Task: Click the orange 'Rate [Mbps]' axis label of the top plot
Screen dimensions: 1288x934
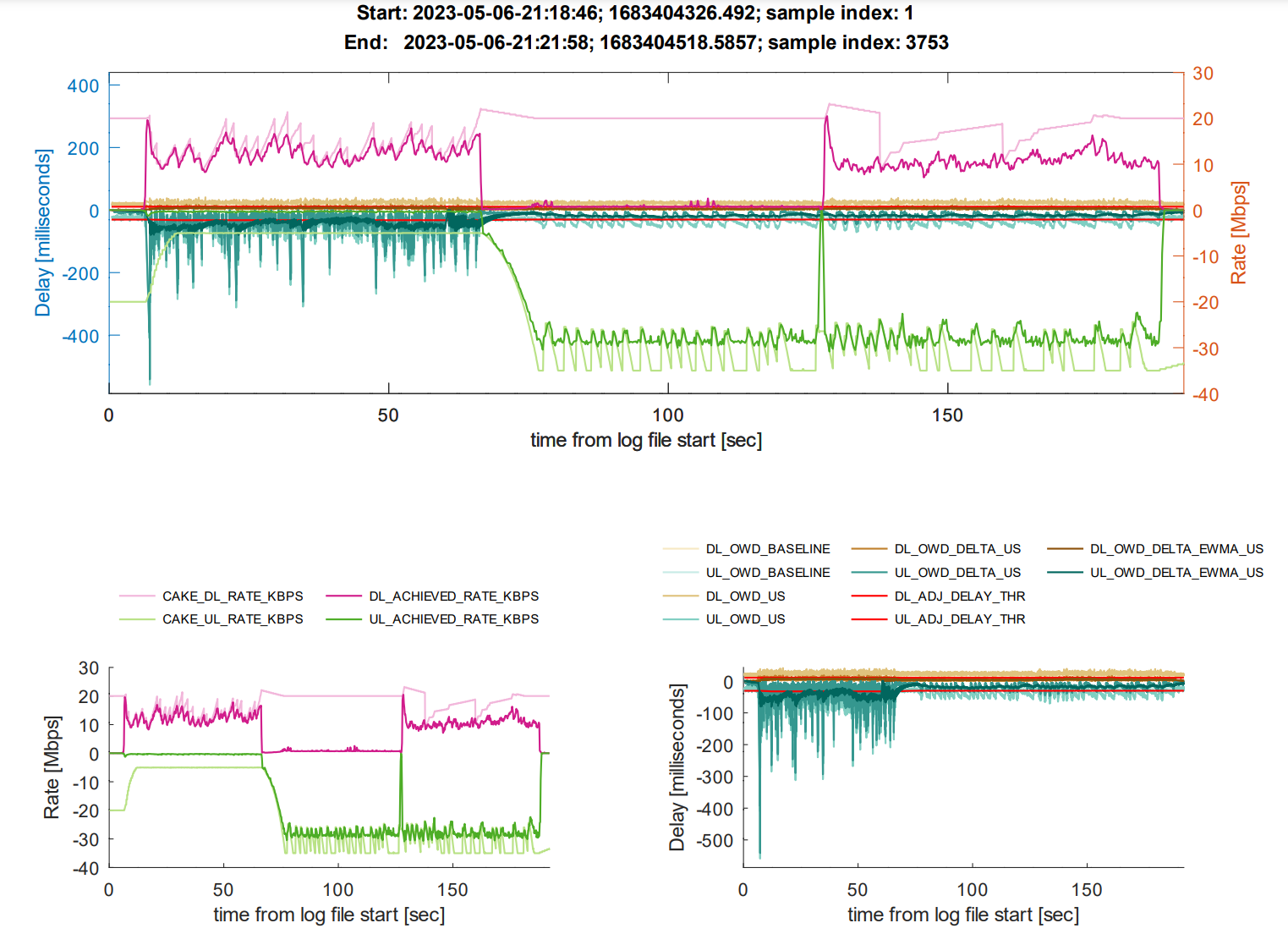Action: tap(1238, 233)
